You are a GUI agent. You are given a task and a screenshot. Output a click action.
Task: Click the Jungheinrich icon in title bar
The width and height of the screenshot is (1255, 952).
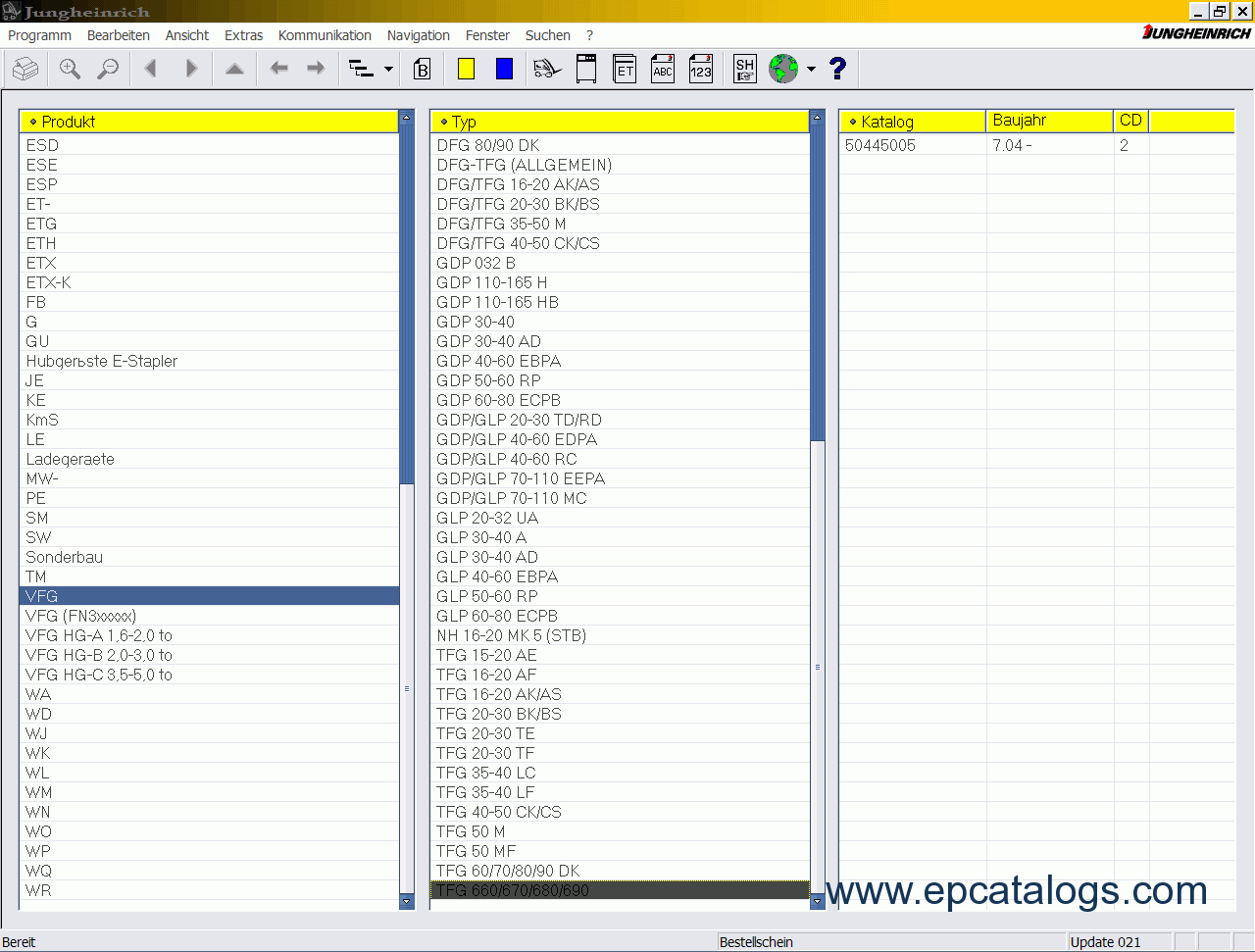(11, 12)
